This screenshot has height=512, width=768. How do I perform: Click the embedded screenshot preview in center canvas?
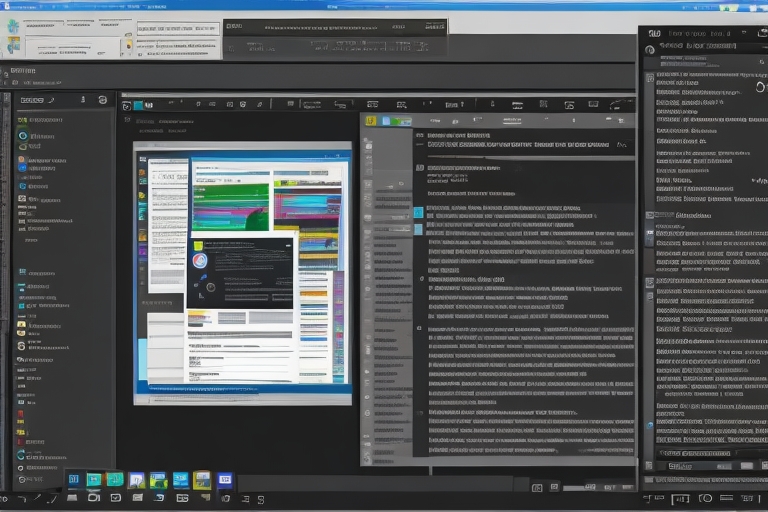(242, 272)
